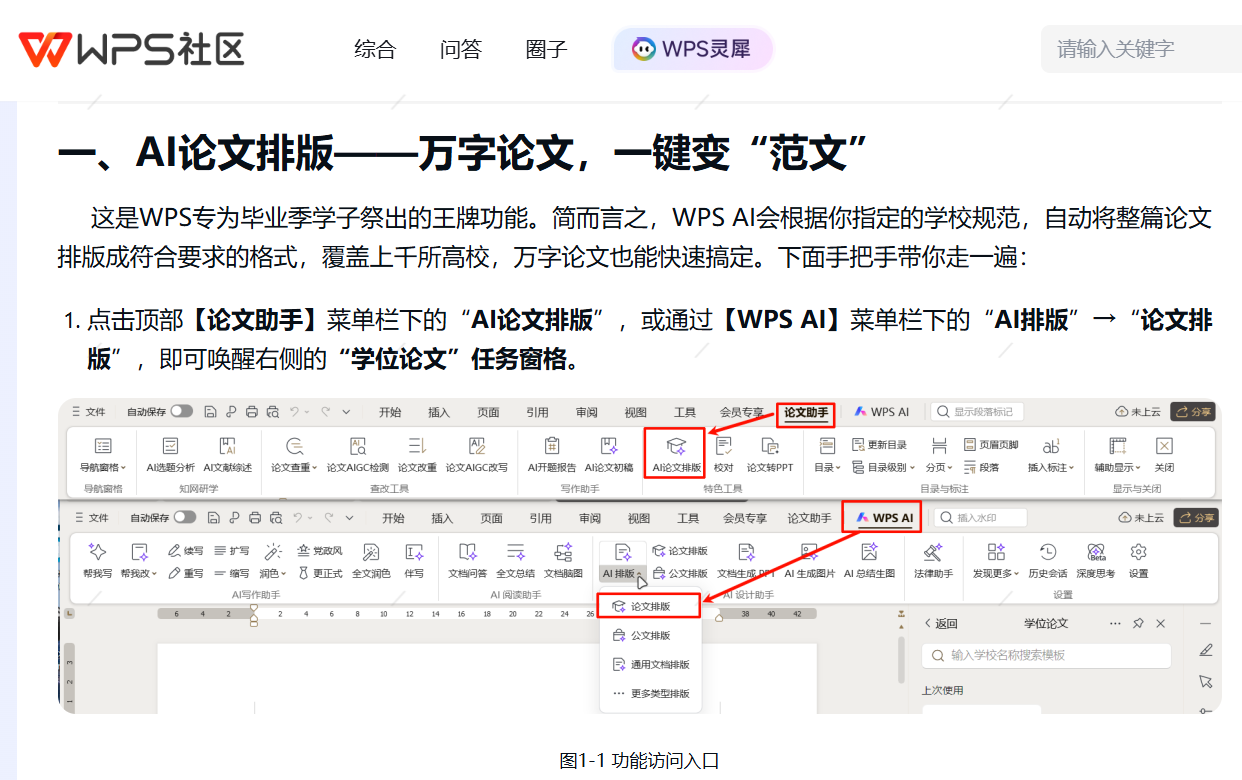Open WPS灵犀 assistant button

click(x=693, y=49)
